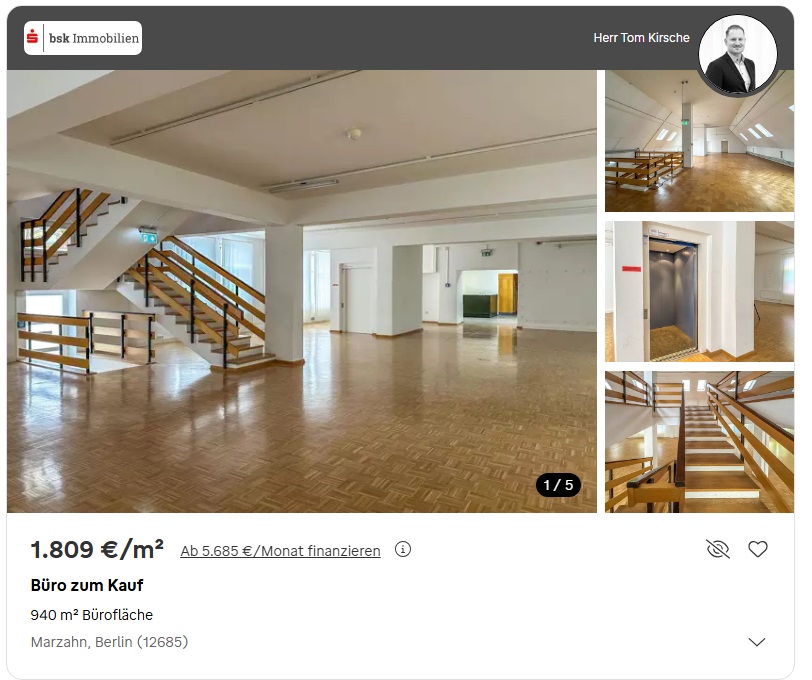Viewport: 812px width, 680px height.
Task: Click the '940 m² Bürofläche' text
Action: [x=92, y=615]
